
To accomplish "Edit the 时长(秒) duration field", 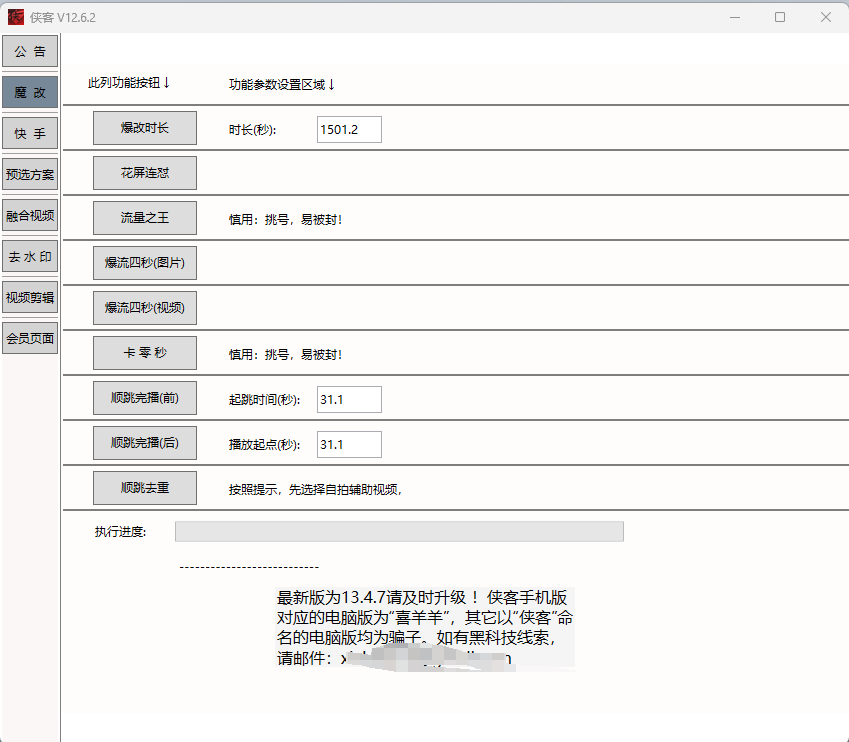I will tap(348, 129).
